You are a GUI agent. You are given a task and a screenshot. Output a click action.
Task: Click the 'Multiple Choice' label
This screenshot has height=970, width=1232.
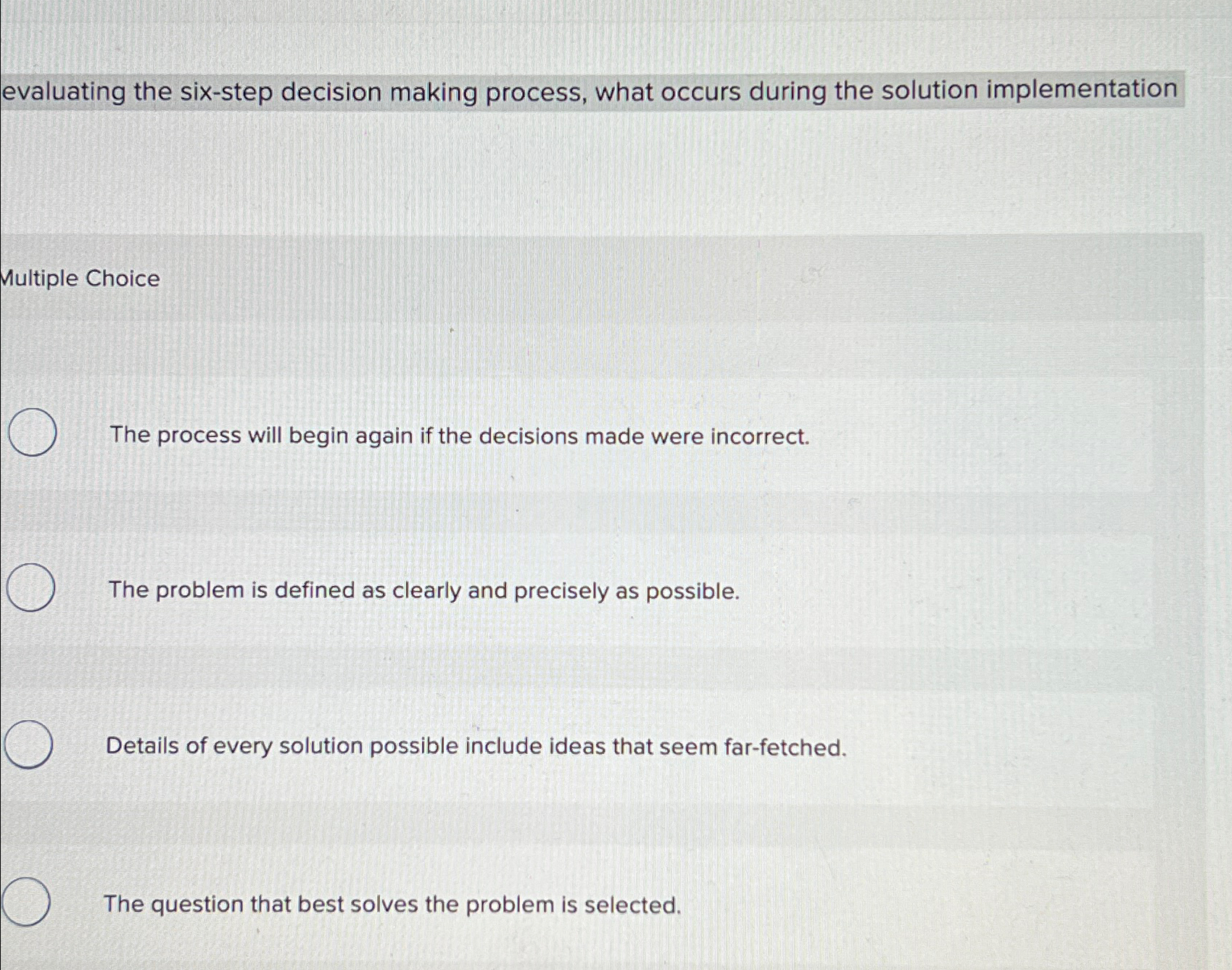click(78, 279)
